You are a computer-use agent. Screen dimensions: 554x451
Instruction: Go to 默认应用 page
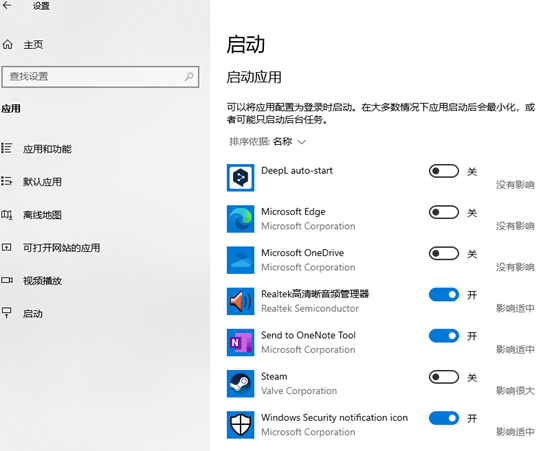(x=42, y=182)
